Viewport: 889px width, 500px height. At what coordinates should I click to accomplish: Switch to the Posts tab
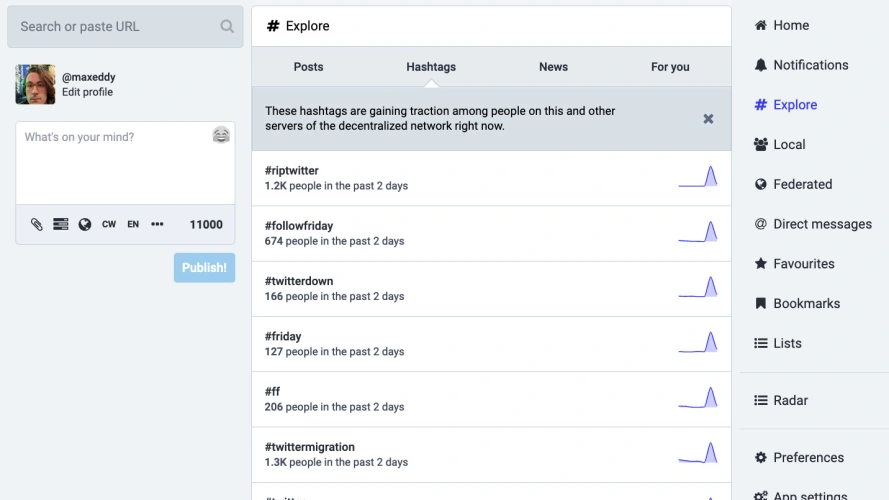click(308, 67)
